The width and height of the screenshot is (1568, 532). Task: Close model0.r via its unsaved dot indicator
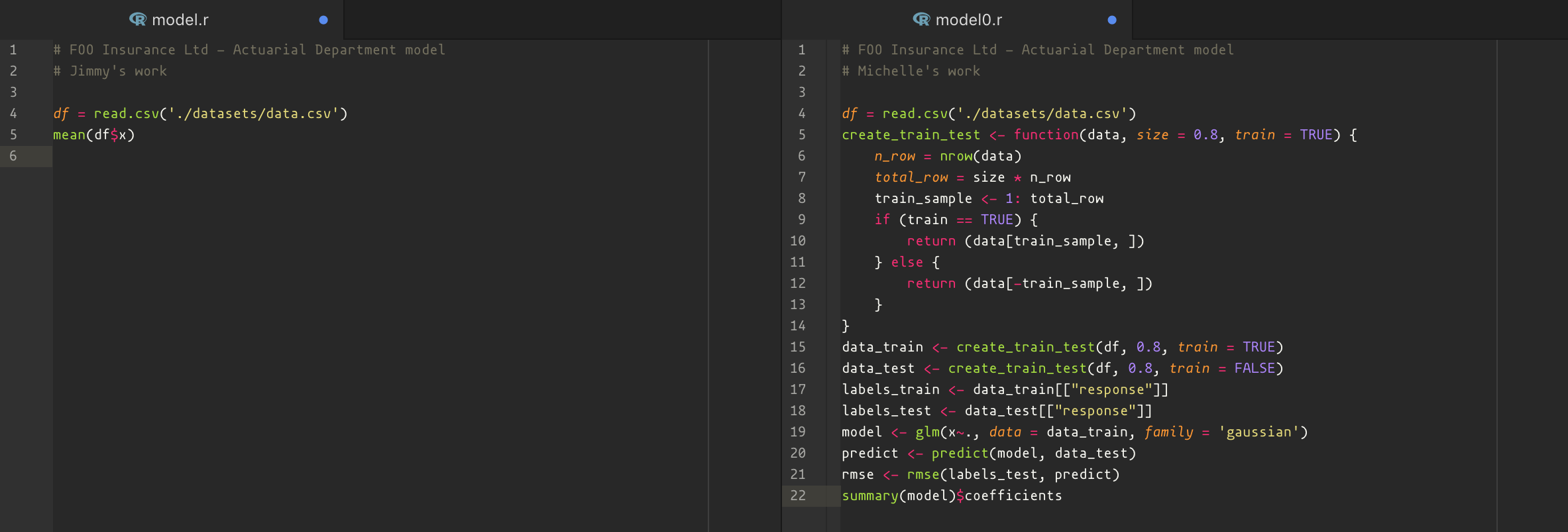click(x=1112, y=20)
